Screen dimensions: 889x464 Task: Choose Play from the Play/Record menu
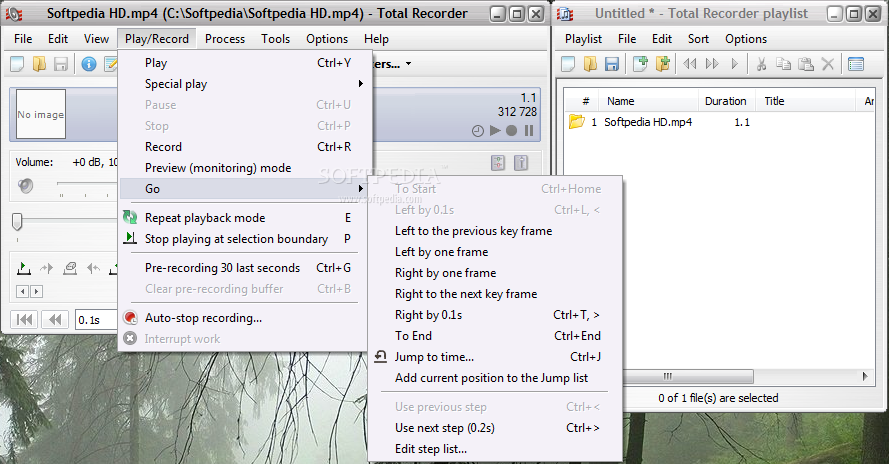tap(245, 63)
